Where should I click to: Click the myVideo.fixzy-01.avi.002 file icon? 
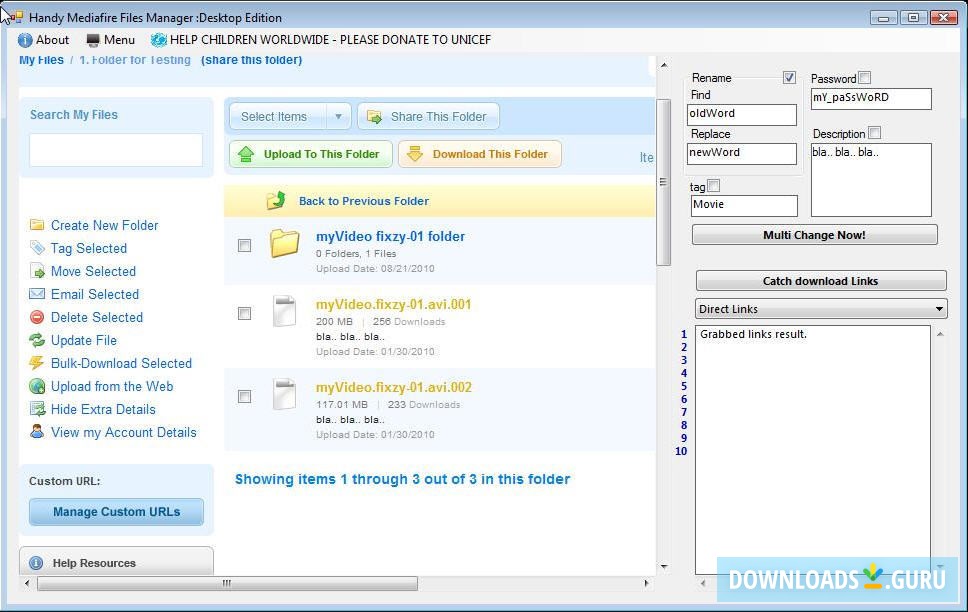point(285,394)
